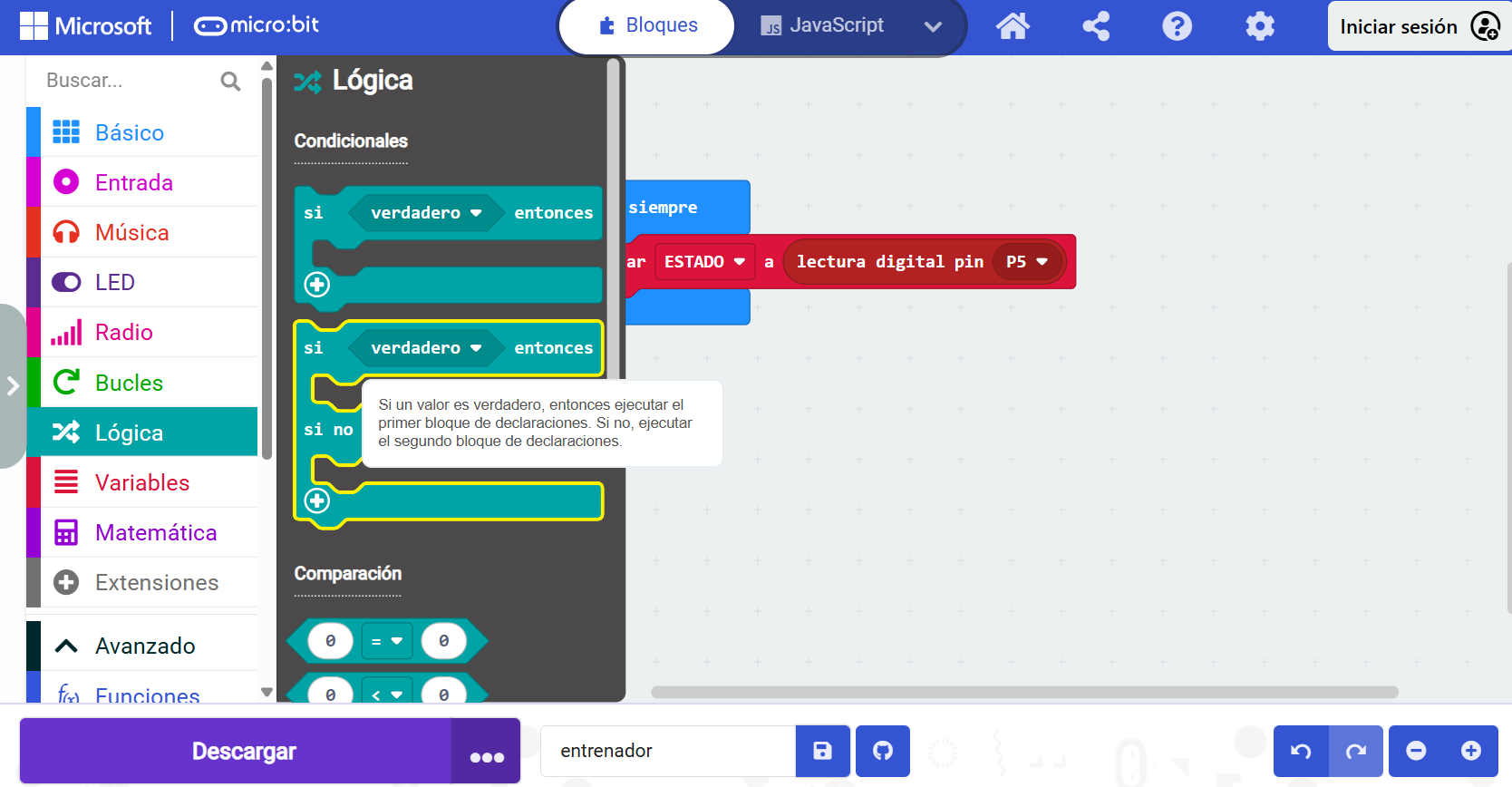Zoom out the workspace with minus icon
This screenshot has width=1512, height=787.
[1416, 751]
